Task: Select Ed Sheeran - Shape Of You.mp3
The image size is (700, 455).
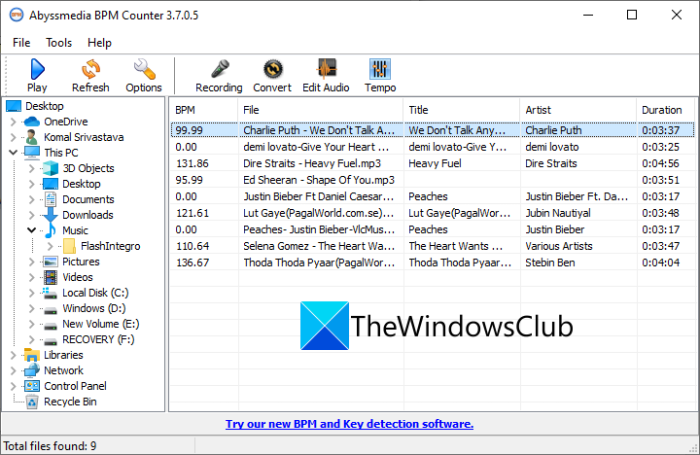Action: point(319,180)
